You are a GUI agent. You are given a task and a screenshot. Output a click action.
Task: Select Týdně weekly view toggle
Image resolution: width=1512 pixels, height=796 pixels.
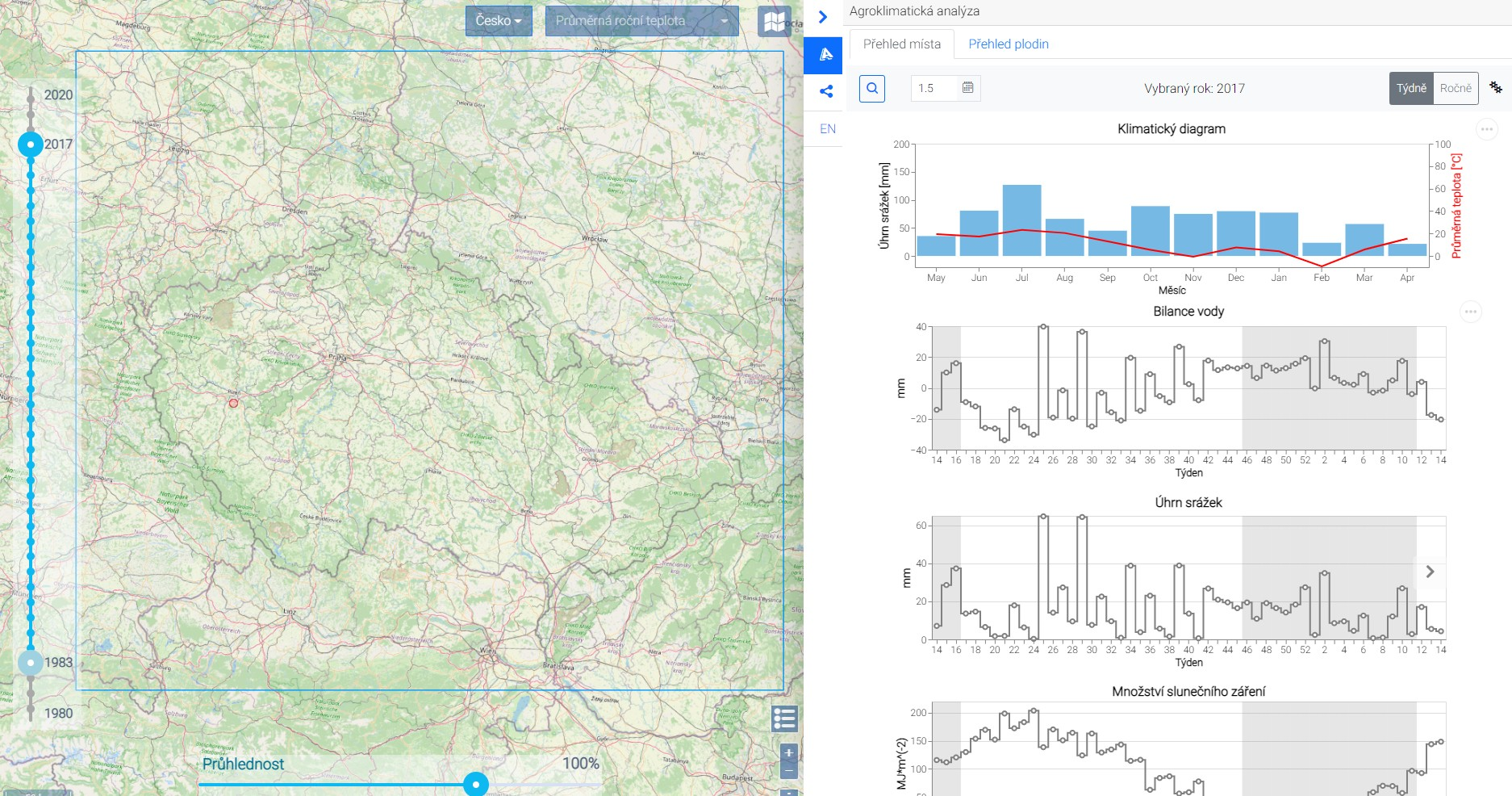tap(1411, 88)
